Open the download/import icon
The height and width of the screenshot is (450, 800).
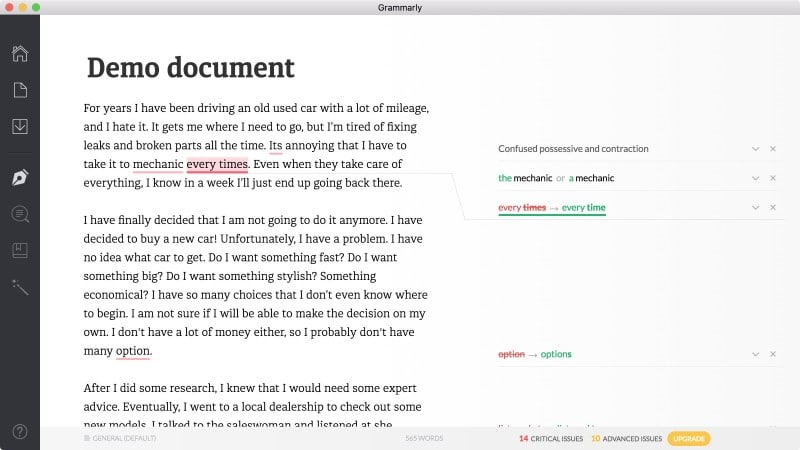click(x=20, y=127)
